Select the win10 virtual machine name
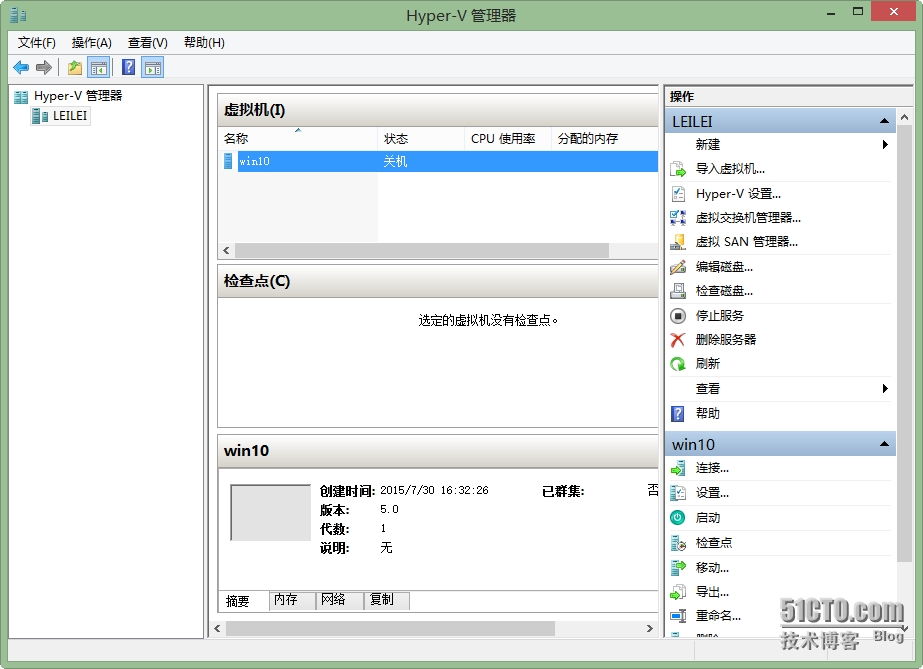This screenshot has width=923, height=669. pyautogui.click(x=254, y=161)
